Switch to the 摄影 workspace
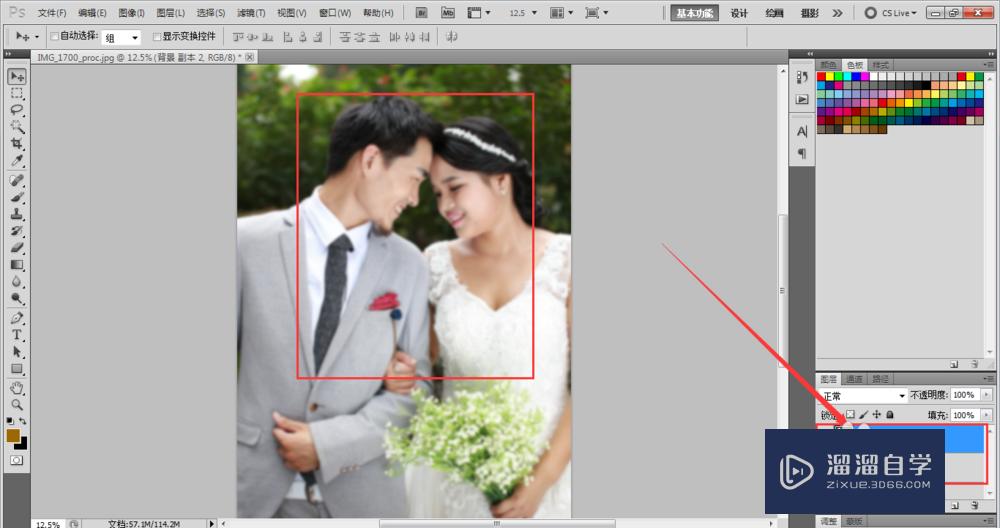 (x=809, y=13)
